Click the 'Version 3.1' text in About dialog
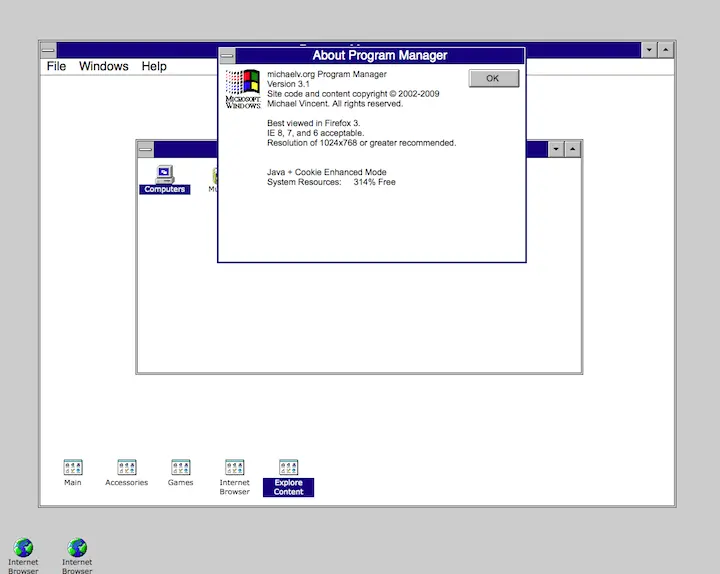720x574 pixels. click(288, 84)
